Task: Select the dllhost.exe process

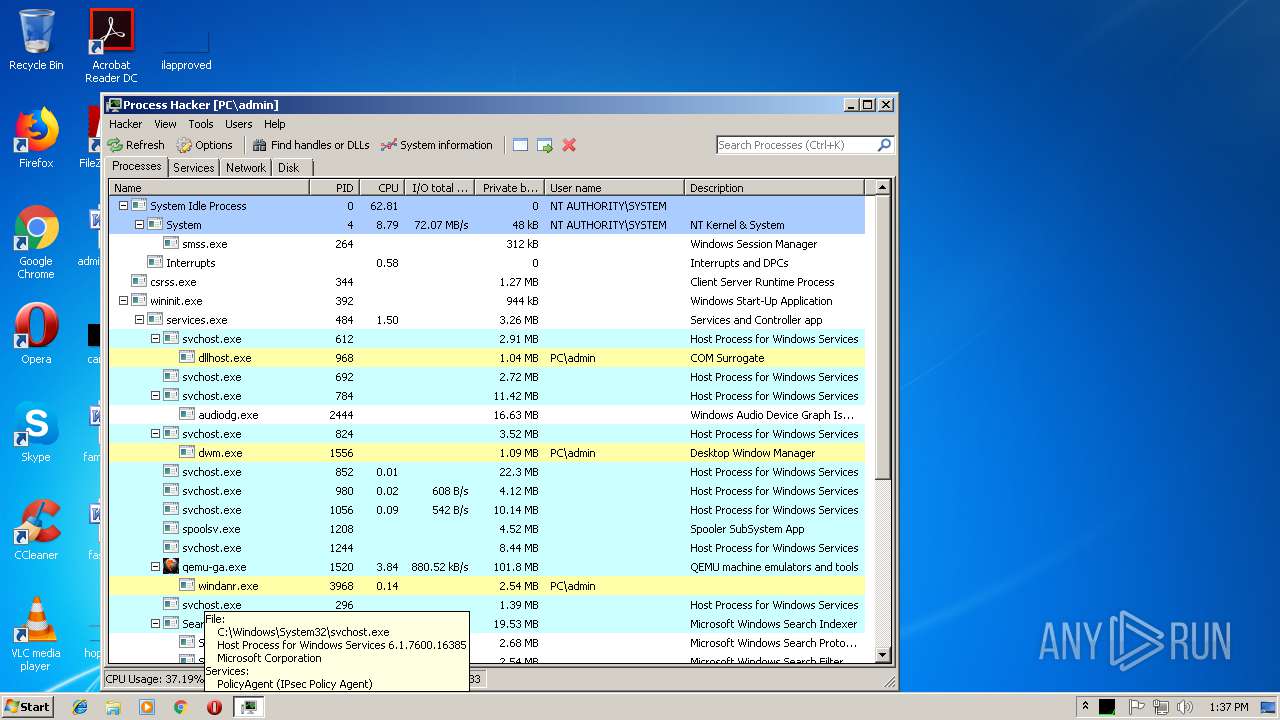Action: (x=486, y=358)
